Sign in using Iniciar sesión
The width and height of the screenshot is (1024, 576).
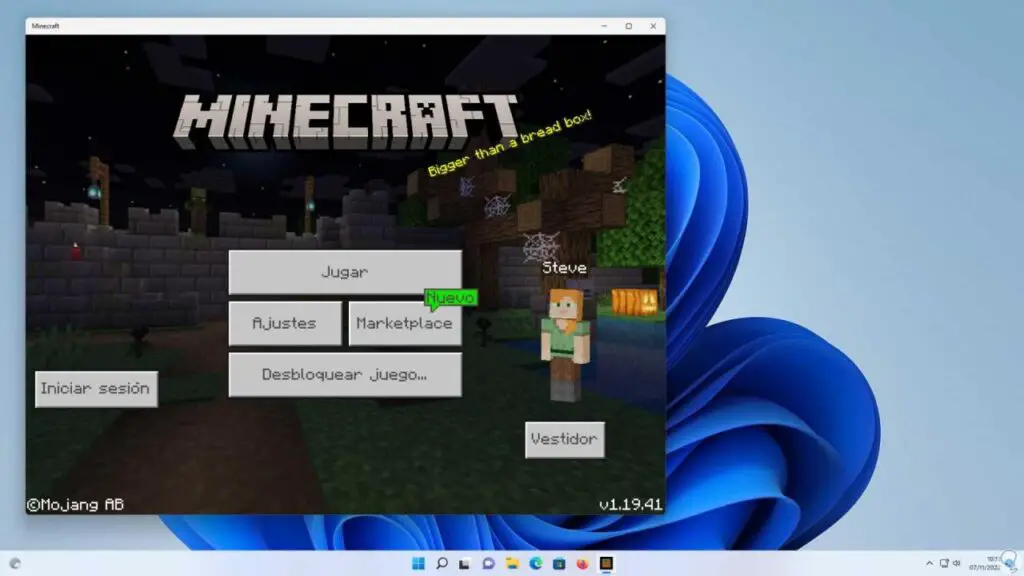point(97,389)
